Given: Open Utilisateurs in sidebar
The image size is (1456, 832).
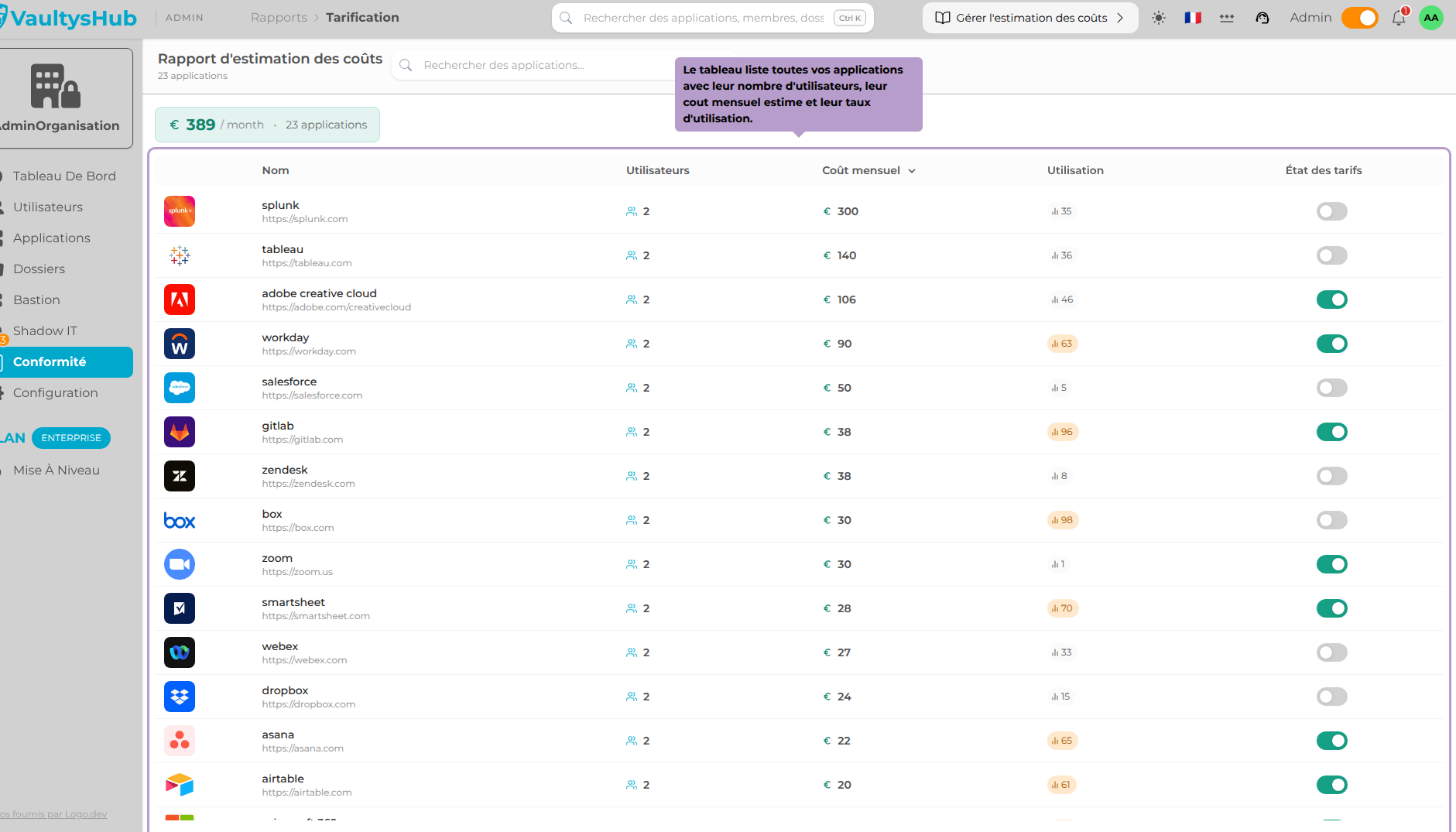Looking at the screenshot, I should point(48,207).
